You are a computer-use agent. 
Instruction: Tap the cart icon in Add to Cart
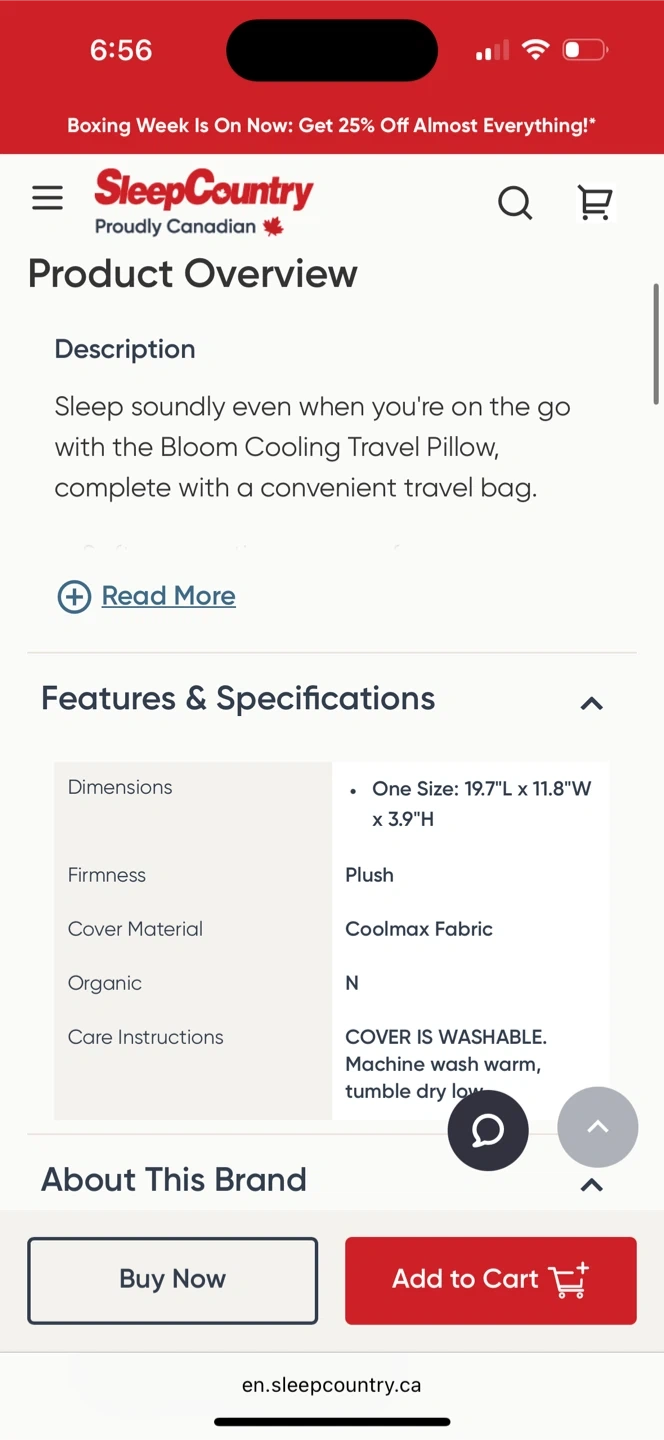click(569, 1280)
